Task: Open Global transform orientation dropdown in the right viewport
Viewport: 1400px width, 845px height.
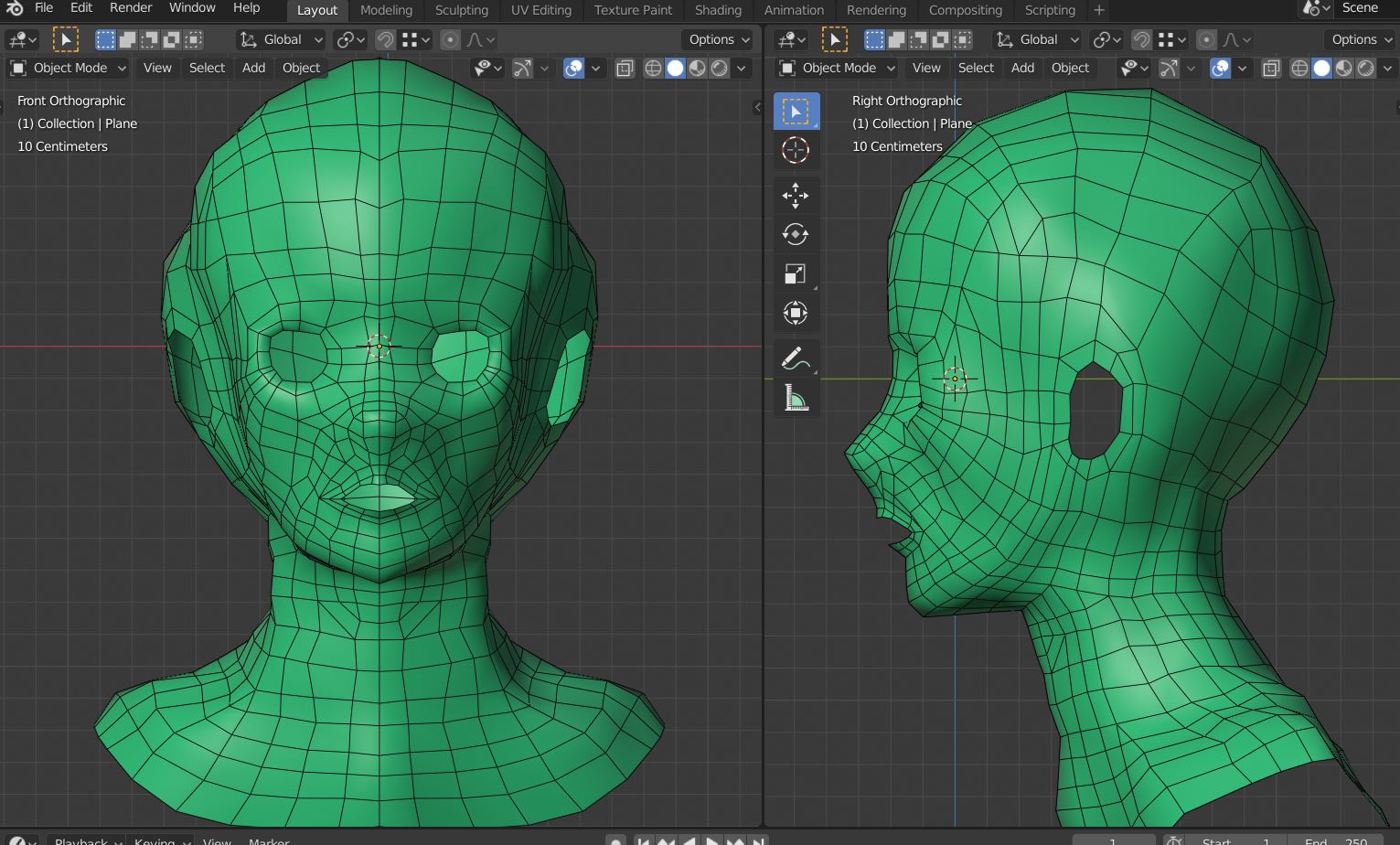Action: tap(1038, 40)
